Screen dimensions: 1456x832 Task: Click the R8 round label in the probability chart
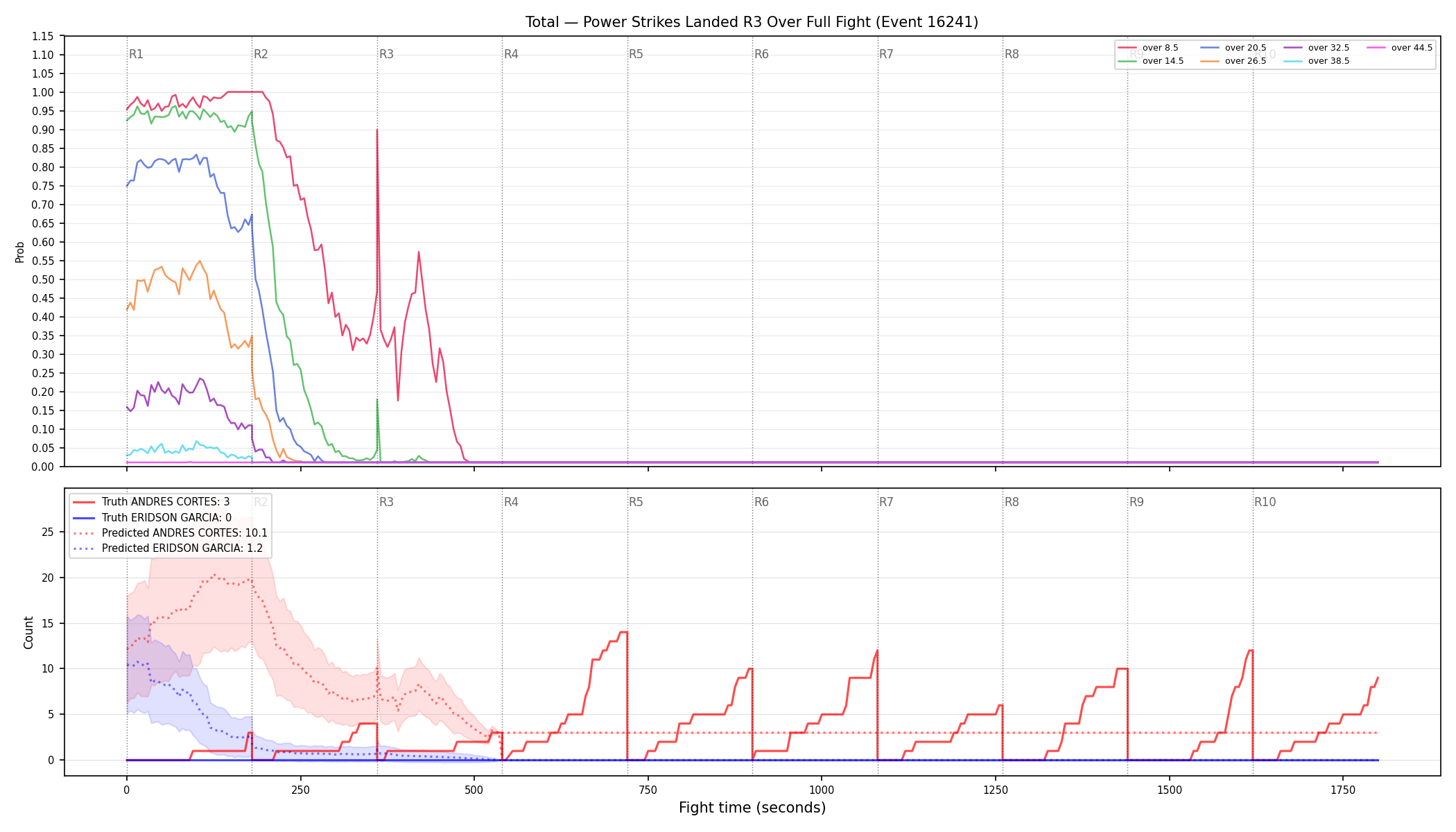pos(1012,54)
